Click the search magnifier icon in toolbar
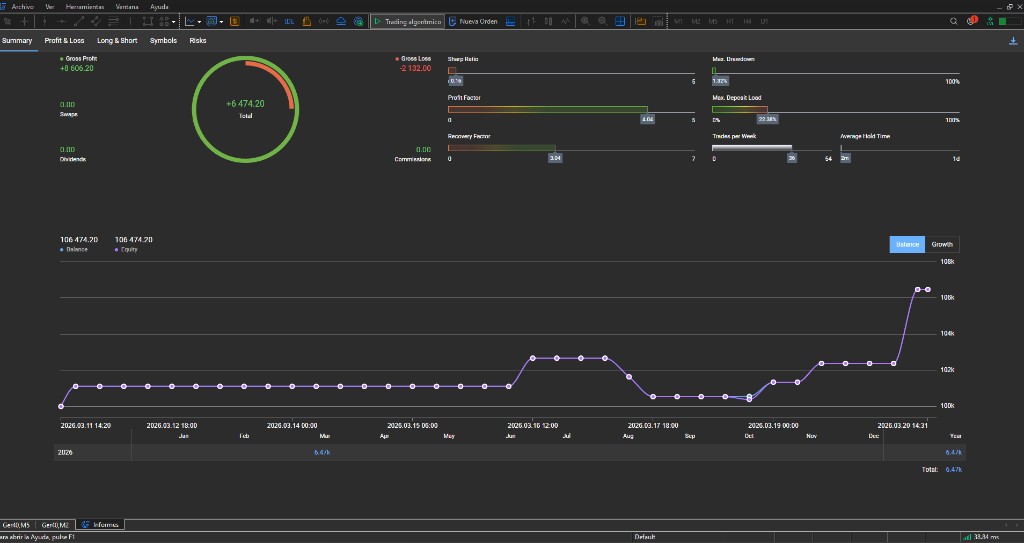The width and height of the screenshot is (1024, 543). point(954,21)
